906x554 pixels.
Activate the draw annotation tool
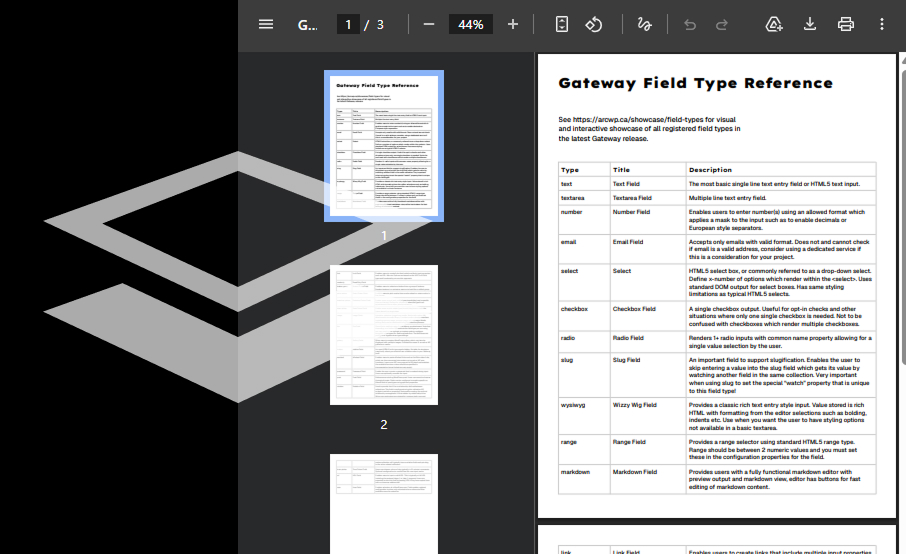644,24
